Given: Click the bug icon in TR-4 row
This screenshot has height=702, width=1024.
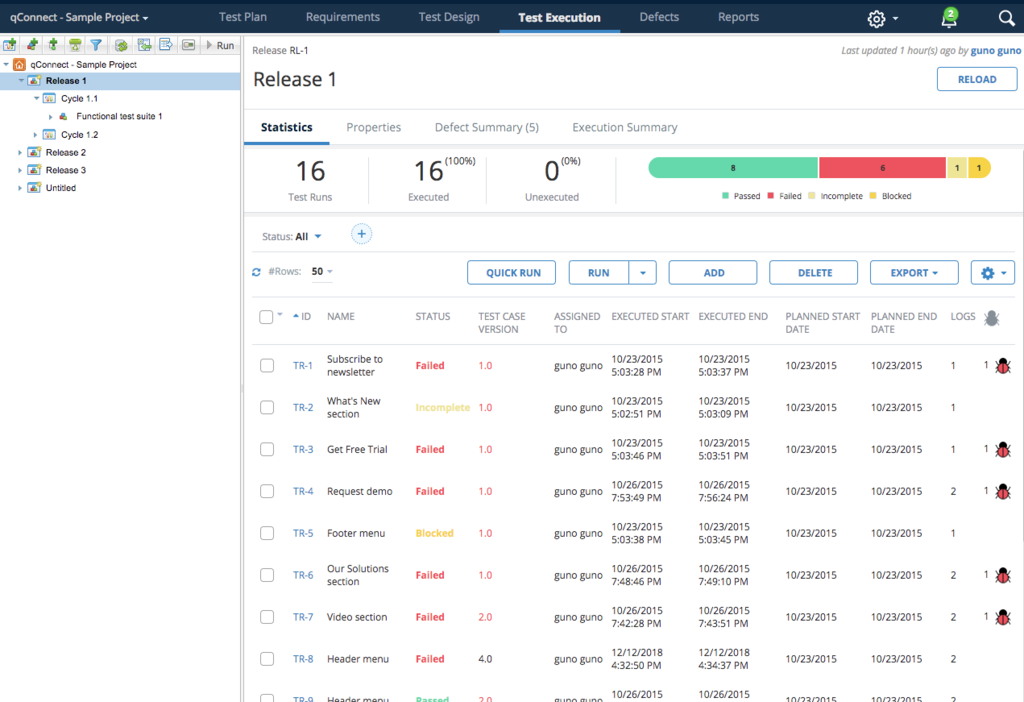Looking at the screenshot, I should (1003, 492).
